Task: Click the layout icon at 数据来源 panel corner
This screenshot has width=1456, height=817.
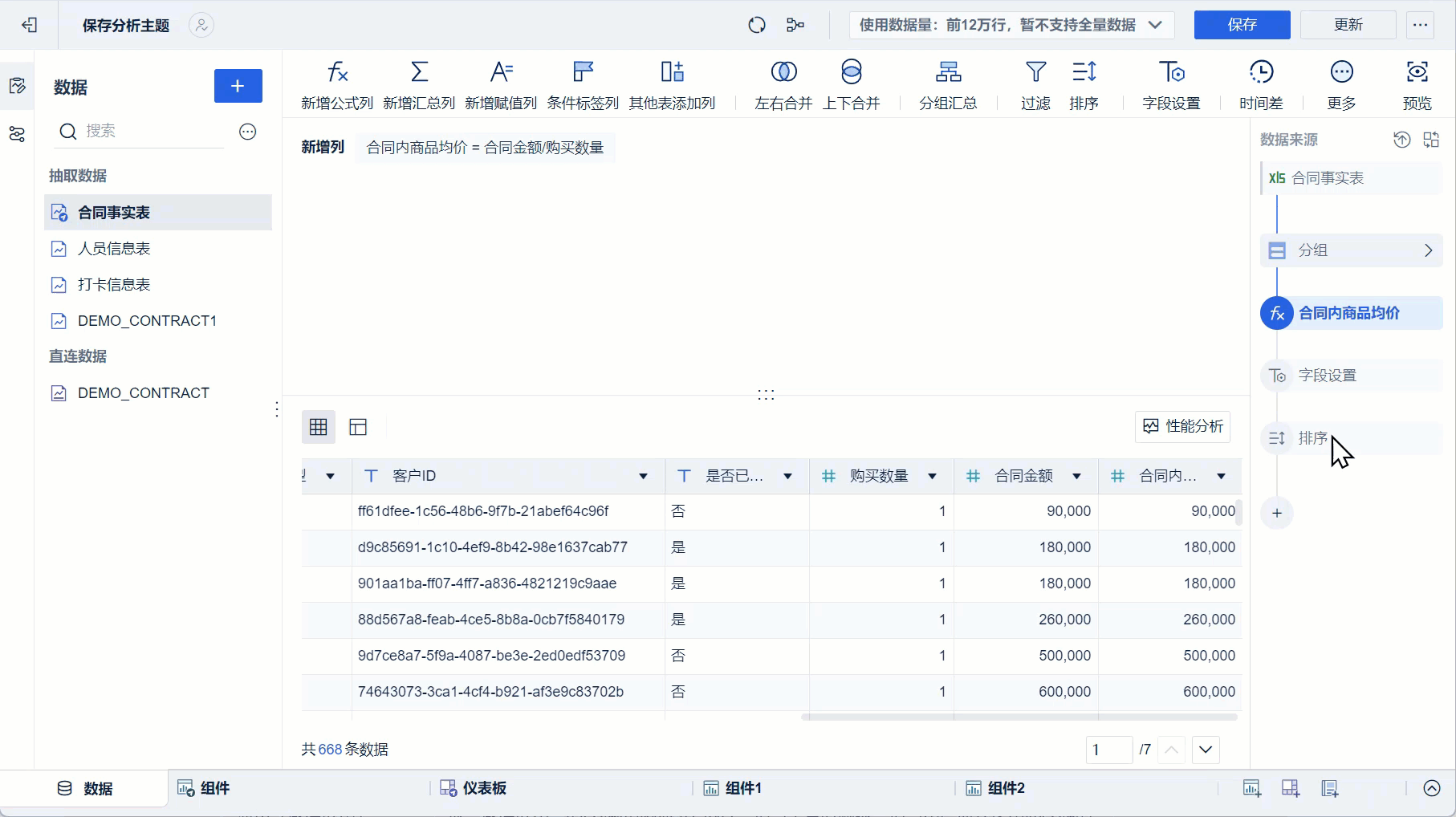Action: pos(1431,140)
